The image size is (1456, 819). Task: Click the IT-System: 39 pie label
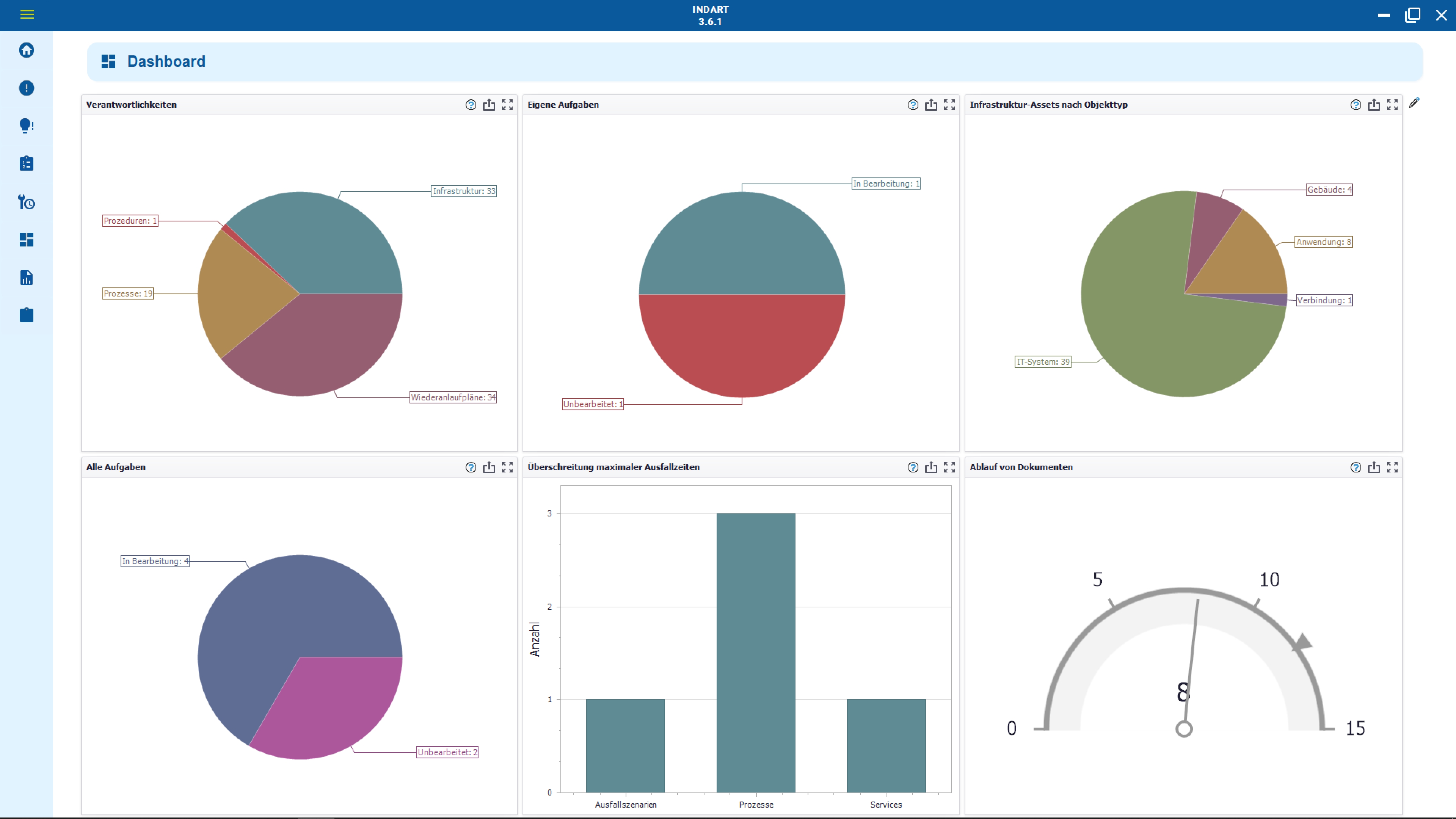[x=1043, y=362]
